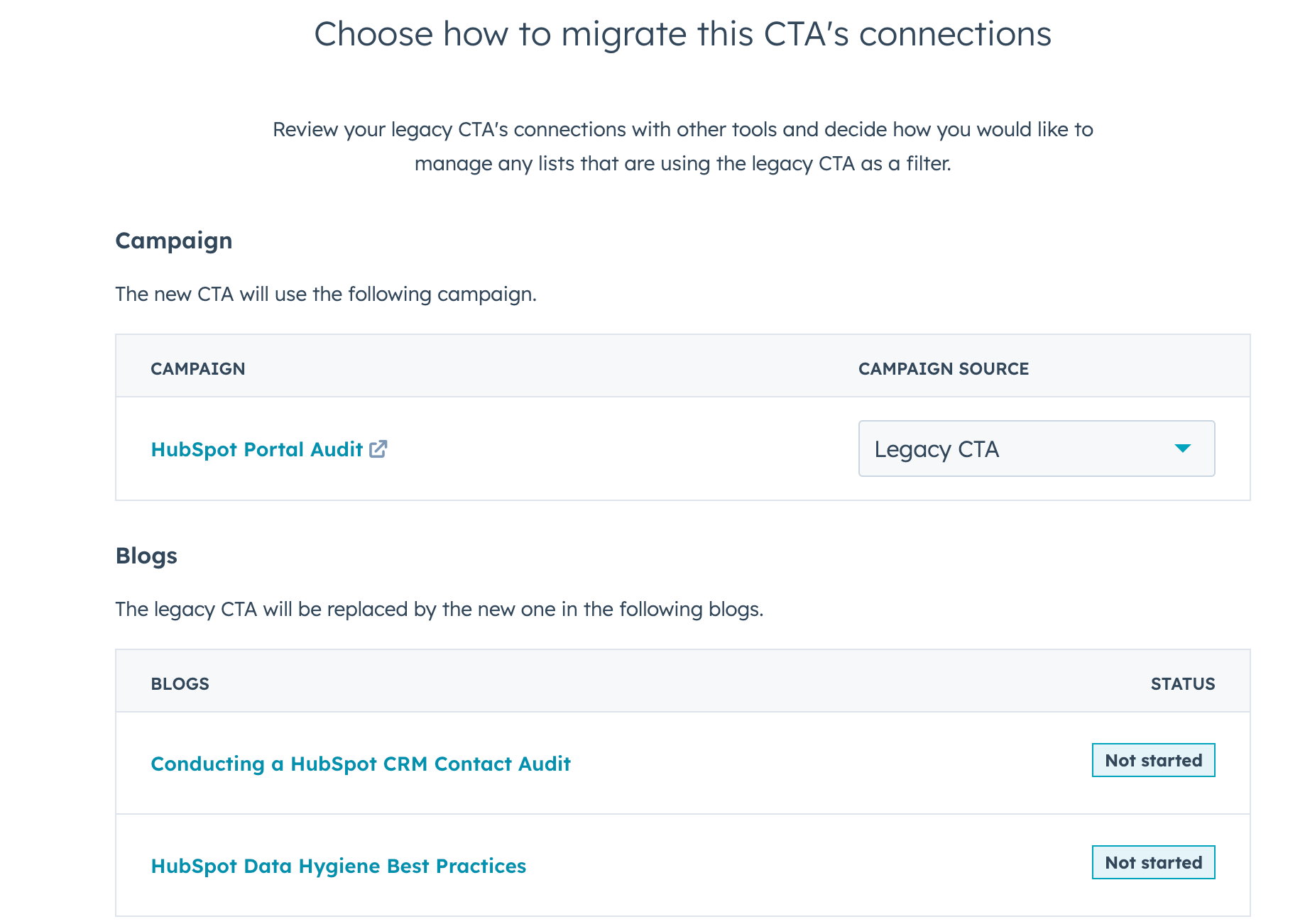1305x924 pixels.
Task: Click the BLOGS column header
Action: pos(180,684)
